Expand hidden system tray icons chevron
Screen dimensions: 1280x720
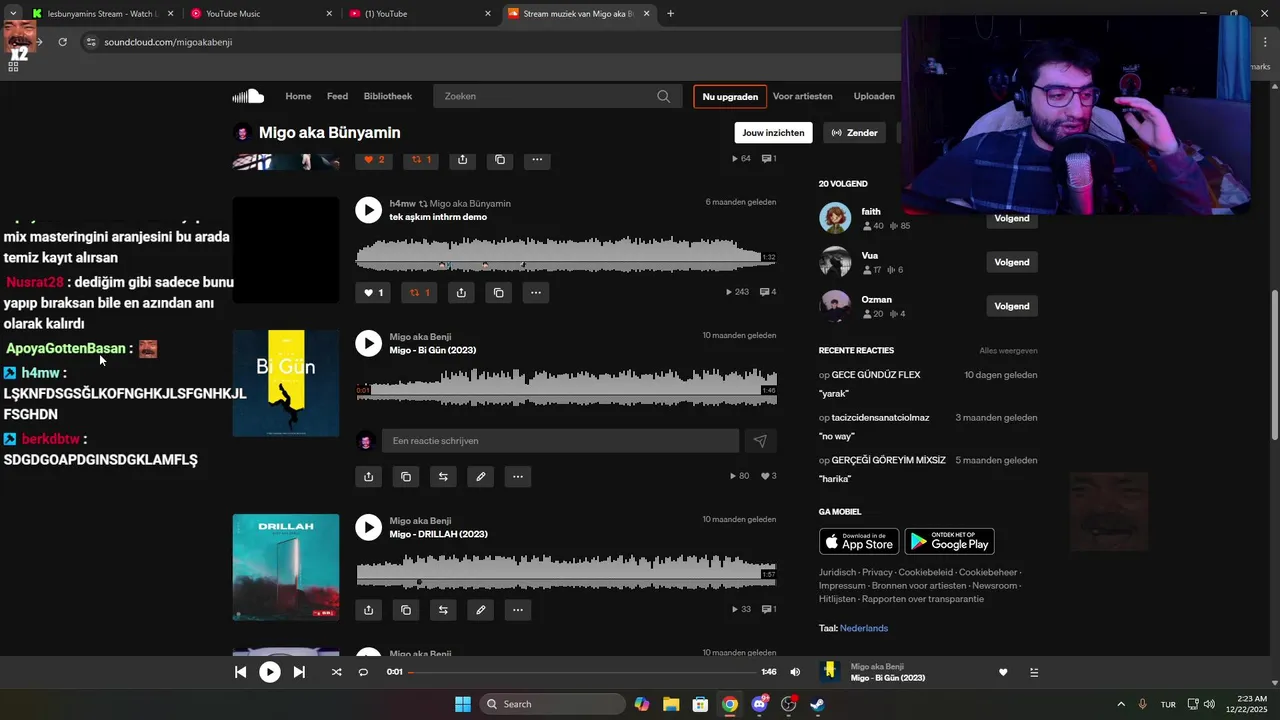pos(1120,704)
